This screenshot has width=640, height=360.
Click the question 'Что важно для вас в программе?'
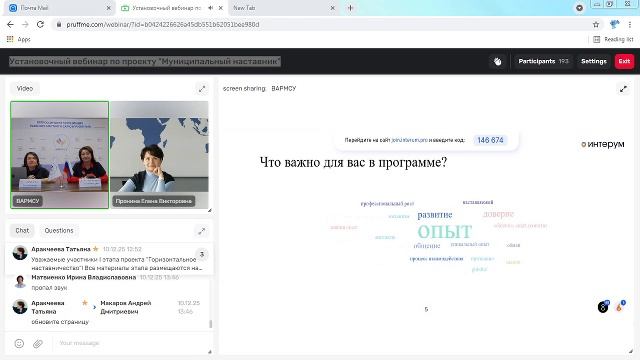coord(353,162)
